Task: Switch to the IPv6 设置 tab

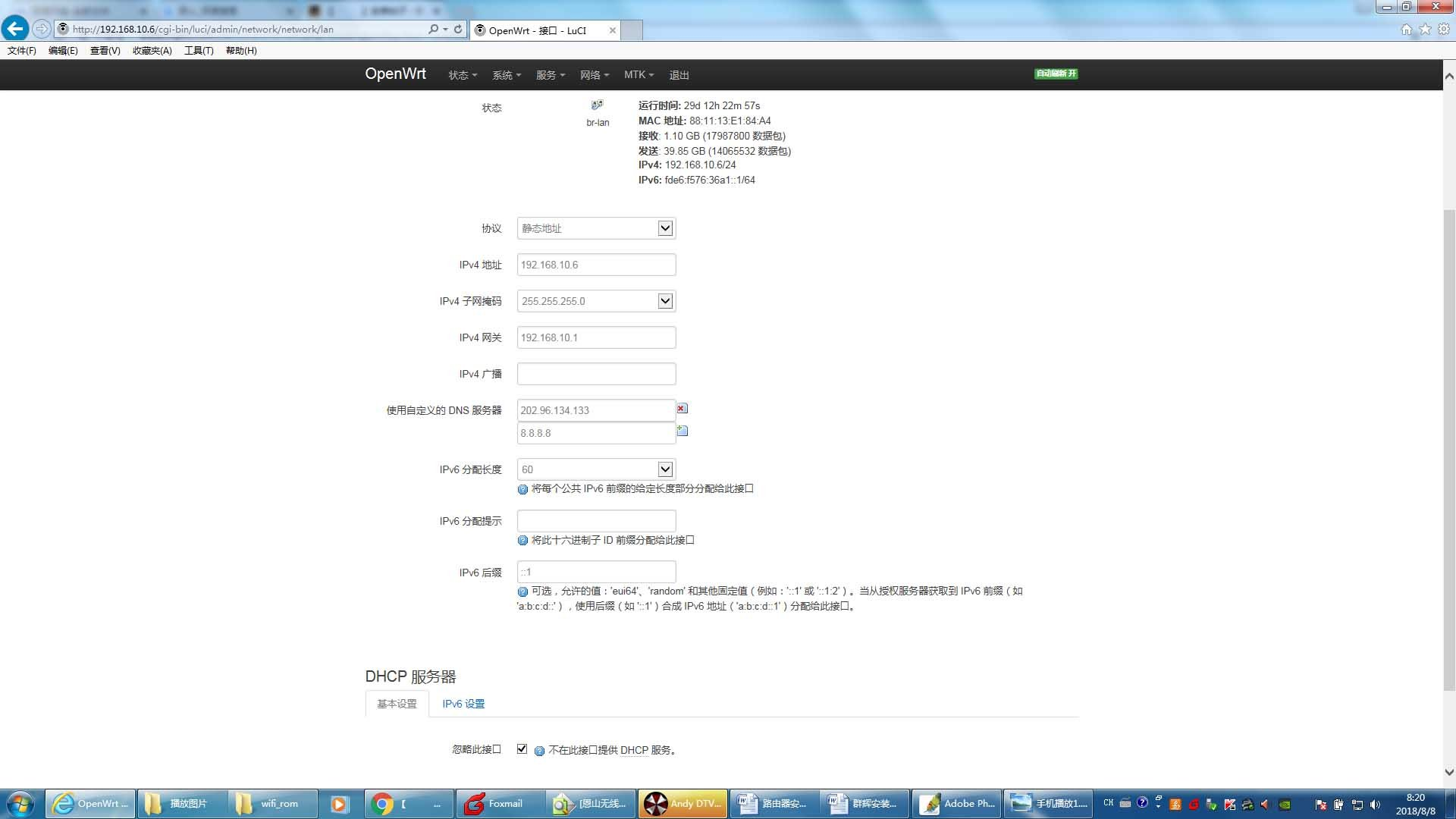Action: (462, 703)
